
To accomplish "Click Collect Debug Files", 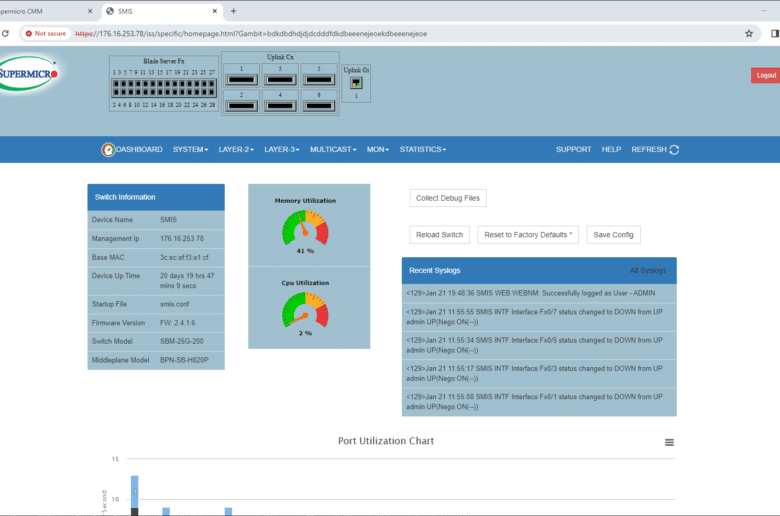I will (x=448, y=198).
